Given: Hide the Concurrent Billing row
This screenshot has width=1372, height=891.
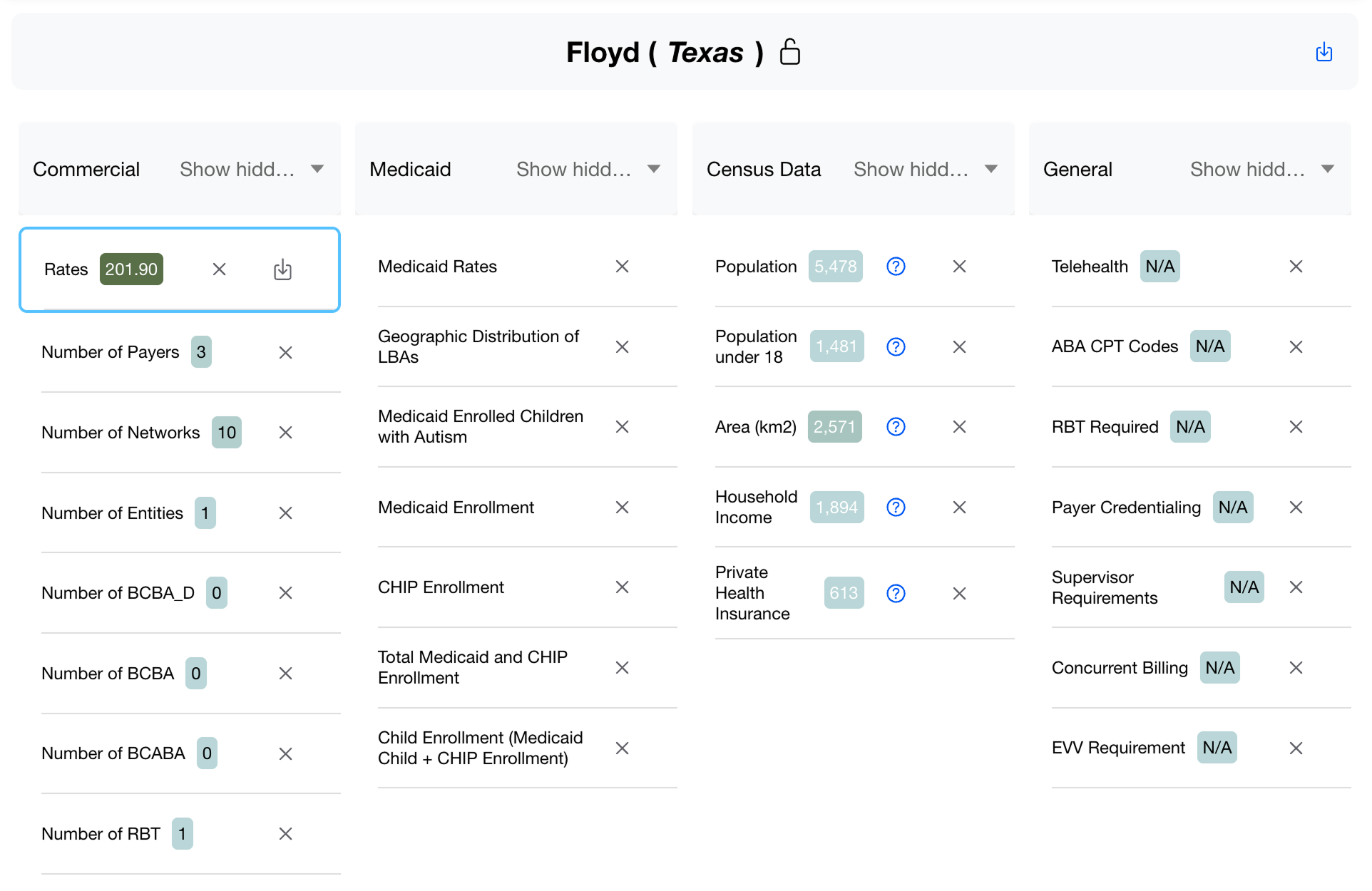Looking at the screenshot, I should click(x=1296, y=668).
